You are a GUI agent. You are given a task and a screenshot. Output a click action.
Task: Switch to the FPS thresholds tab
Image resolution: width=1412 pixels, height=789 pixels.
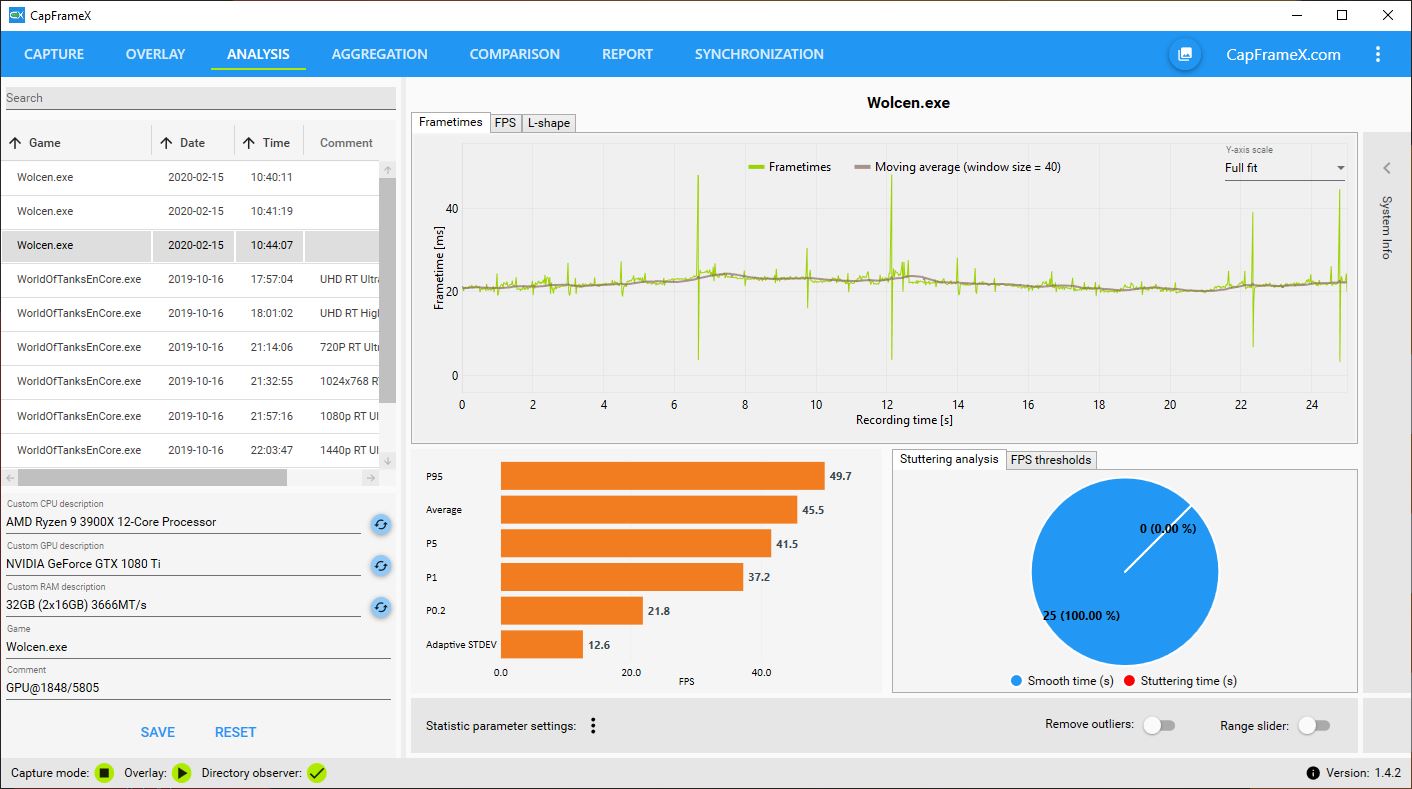tap(1051, 460)
